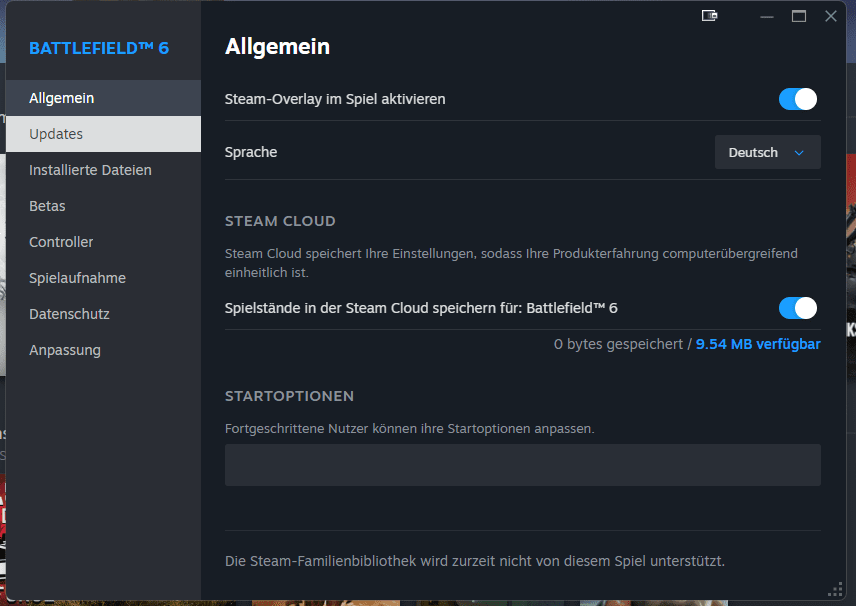Maximize the properties window

tap(799, 16)
